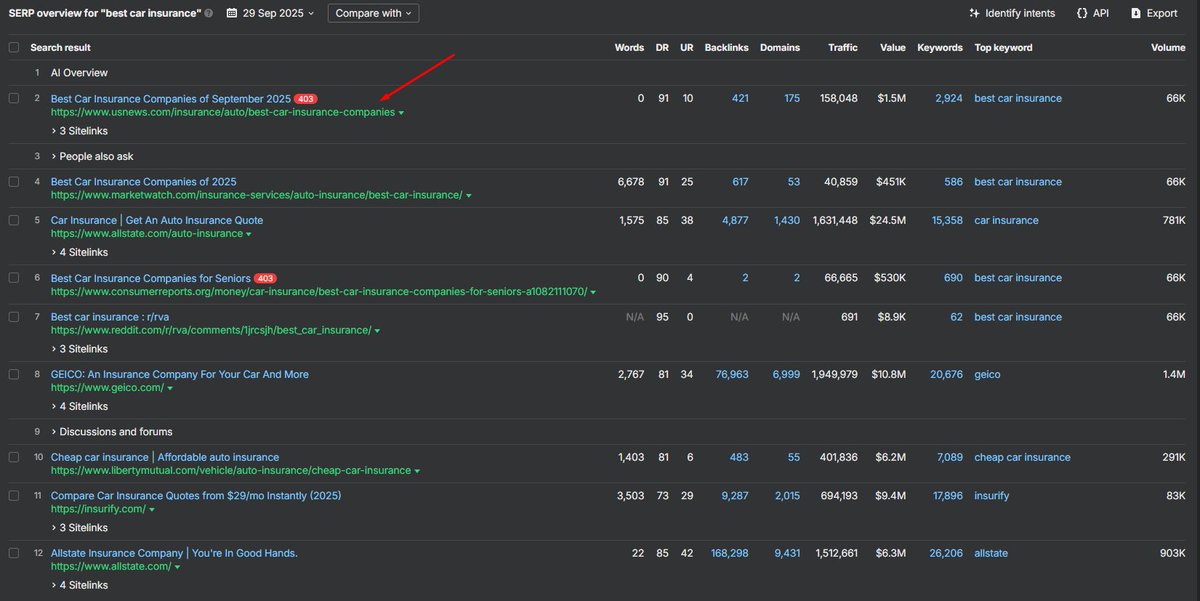
Task: Click the Export file icon
Action: [x=1135, y=13]
